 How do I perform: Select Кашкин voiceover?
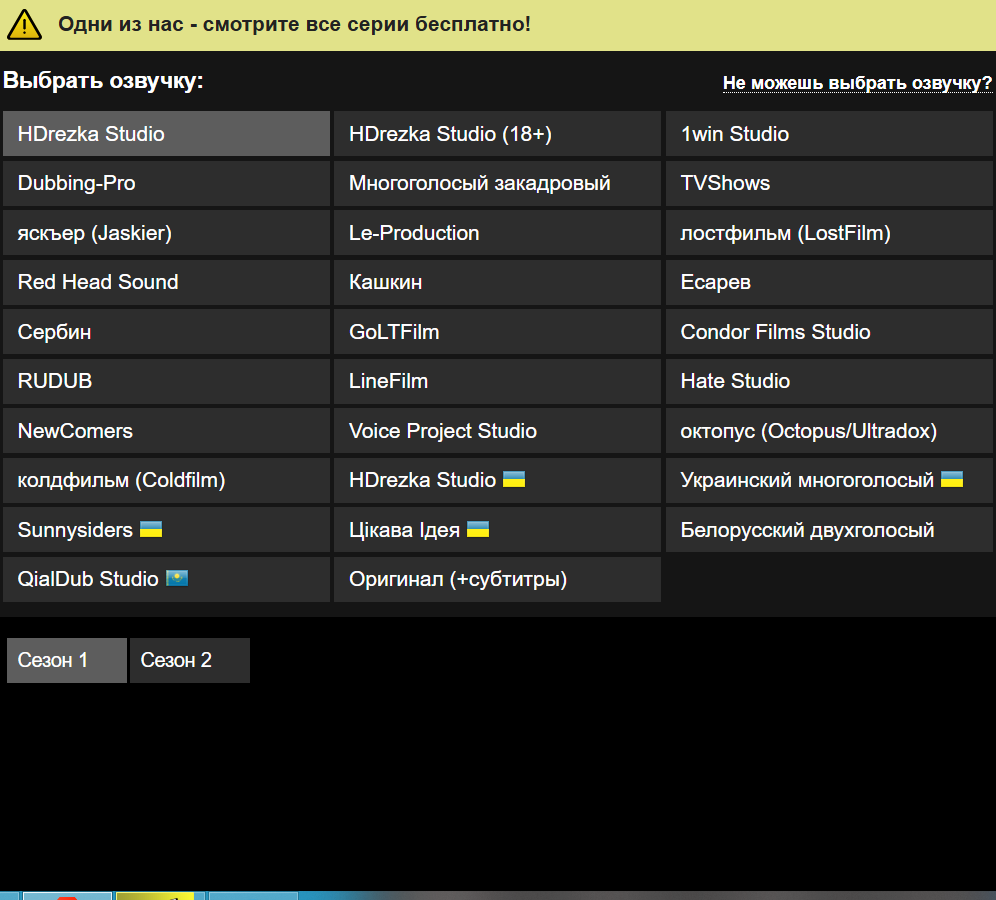pyautogui.click(x=497, y=282)
